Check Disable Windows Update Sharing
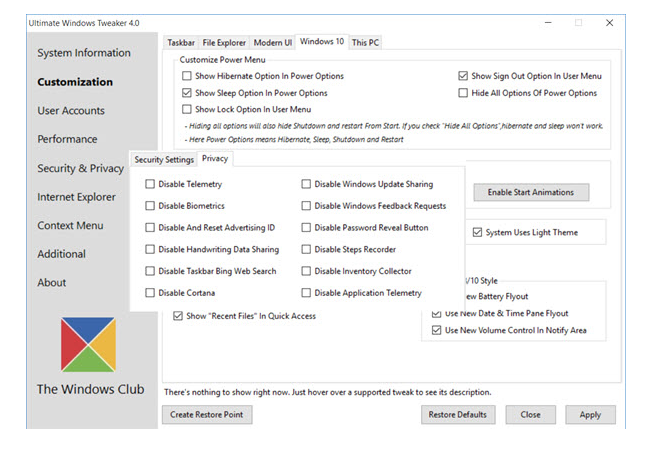The image size is (646, 449). click(x=306, y=184)
